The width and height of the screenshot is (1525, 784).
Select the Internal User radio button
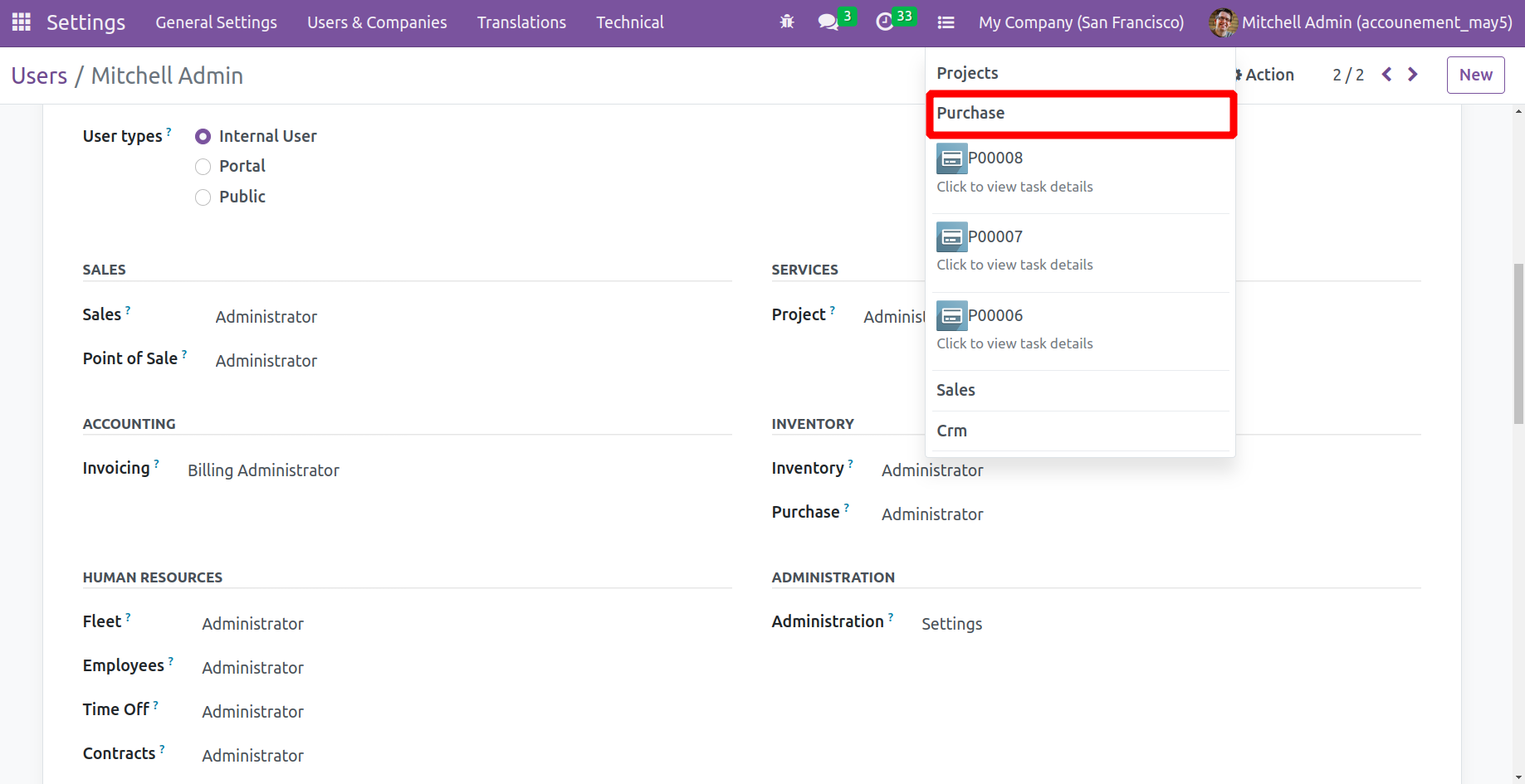203,137
